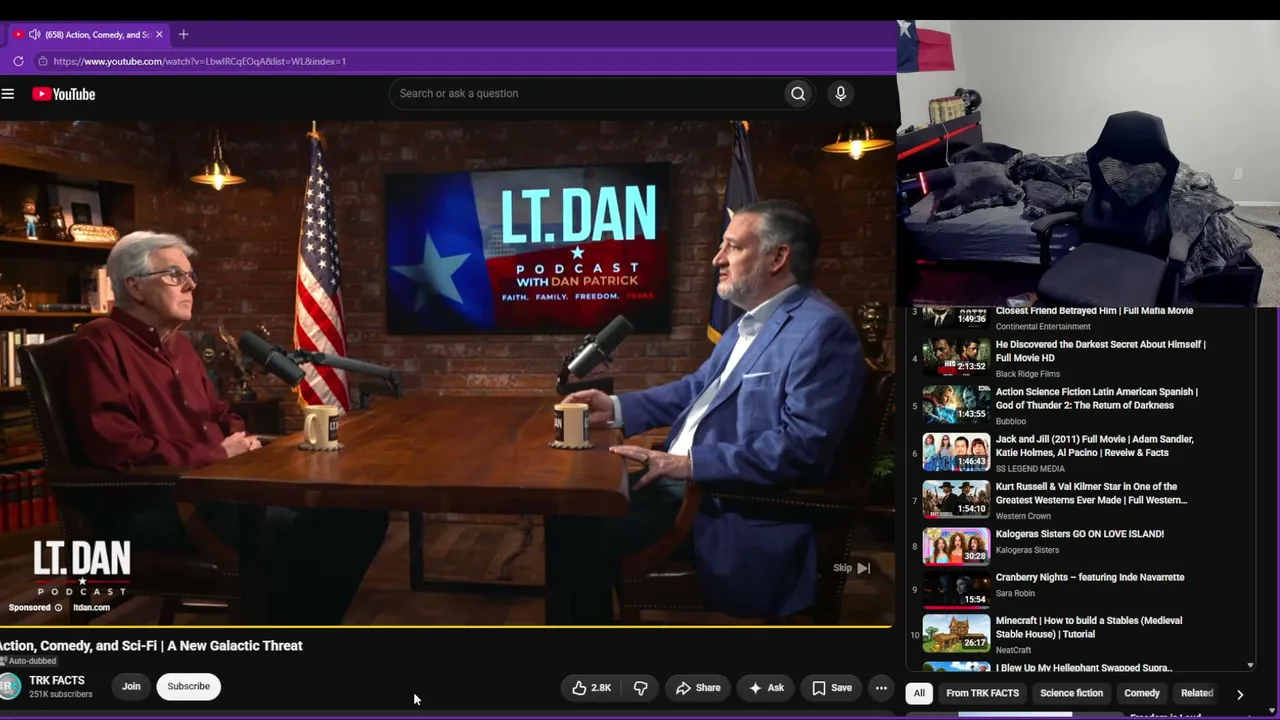Screen dimensions: 1280x720
Task: Open the 1:54:10 Western Crown thumbnail
Action: 956,499
